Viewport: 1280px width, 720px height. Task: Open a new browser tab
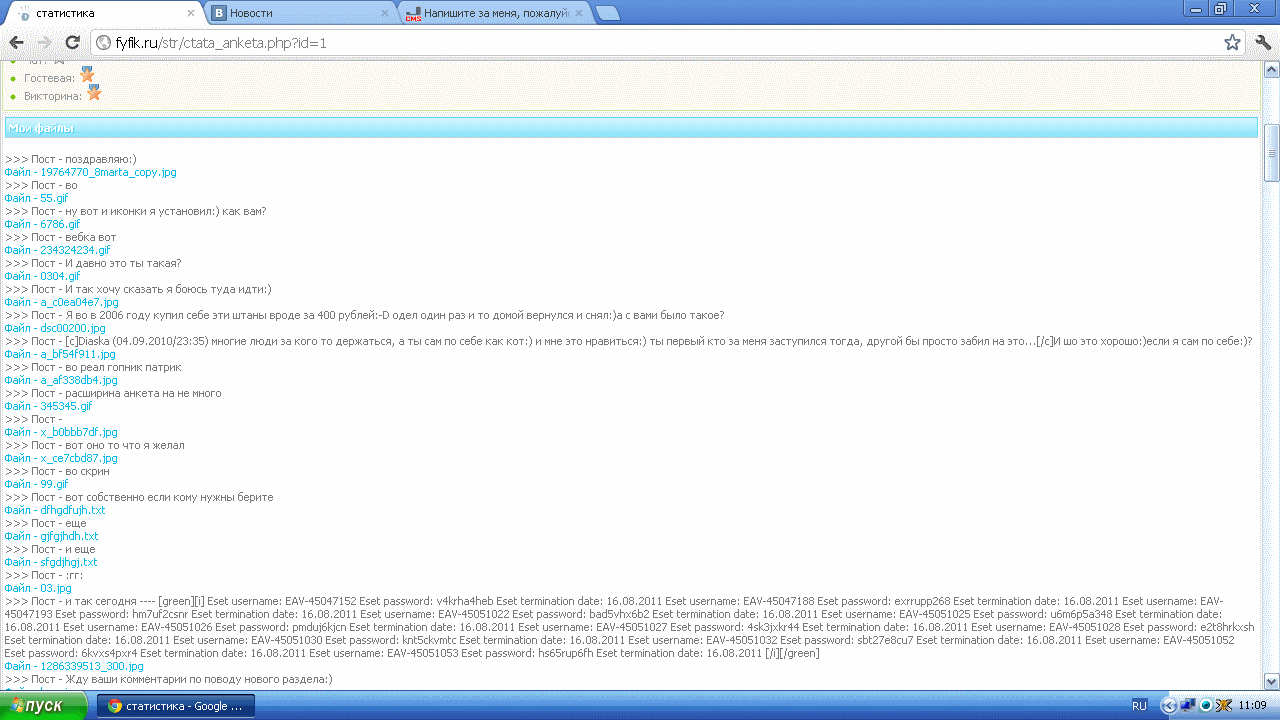tap(607, 13)
